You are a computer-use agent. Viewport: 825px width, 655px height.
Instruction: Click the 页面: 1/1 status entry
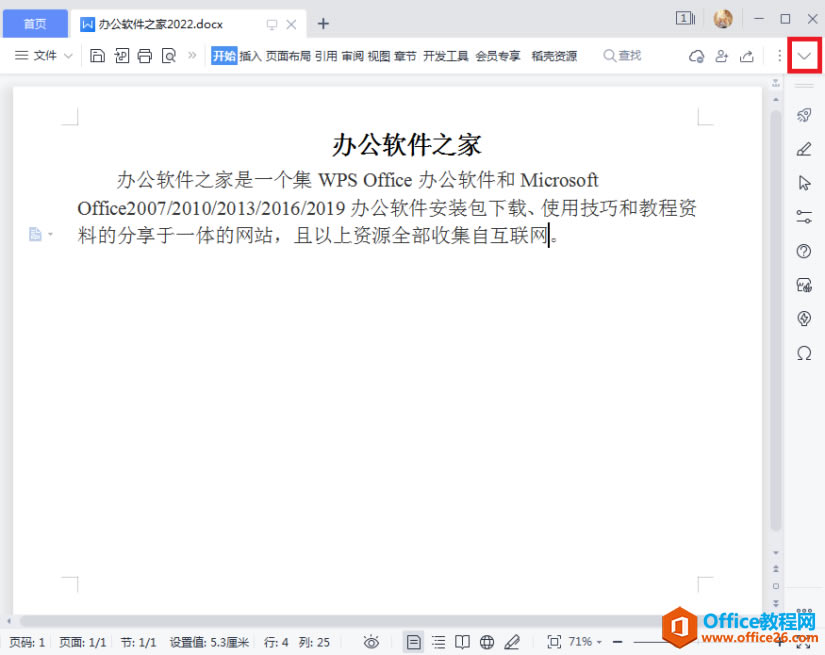[83, 642]
